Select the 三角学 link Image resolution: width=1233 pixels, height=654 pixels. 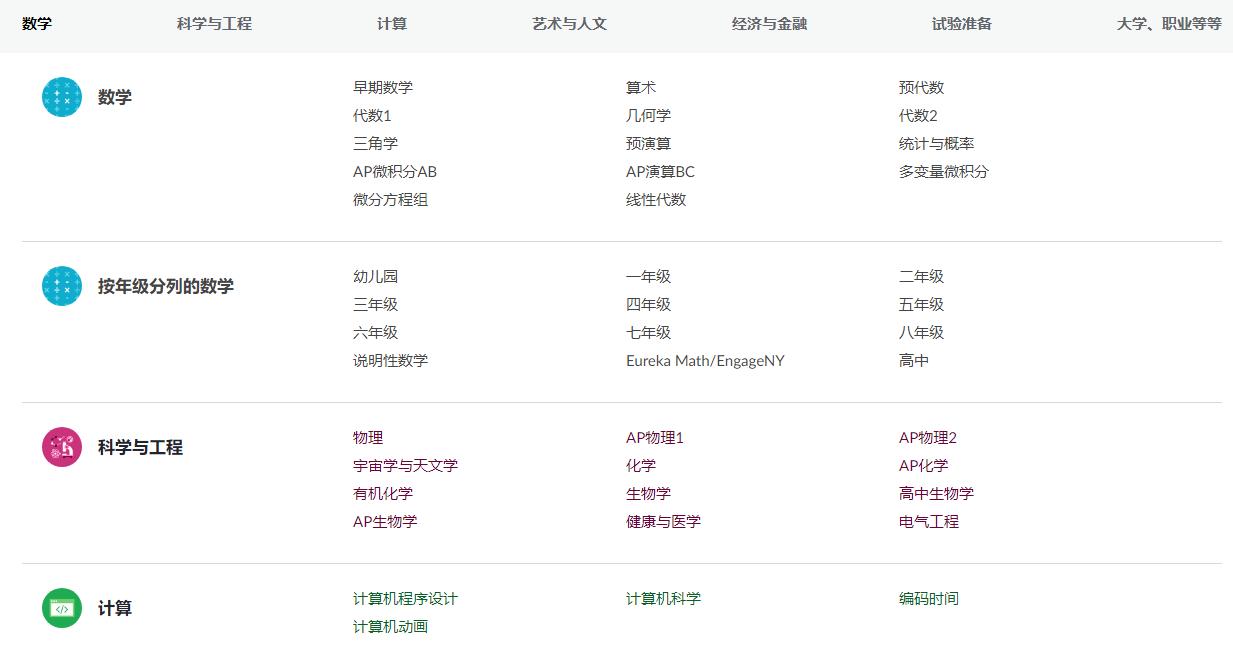[374, 143]
